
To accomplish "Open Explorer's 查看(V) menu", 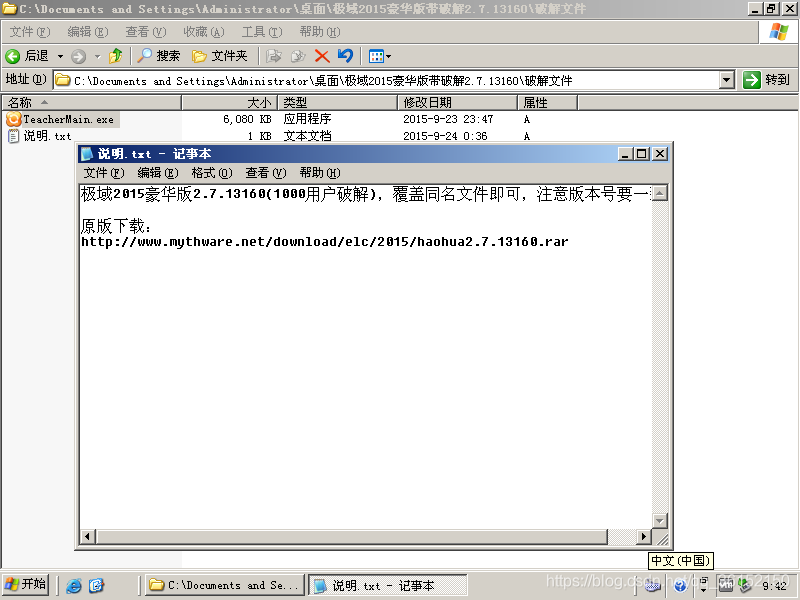I will point(146,32).
